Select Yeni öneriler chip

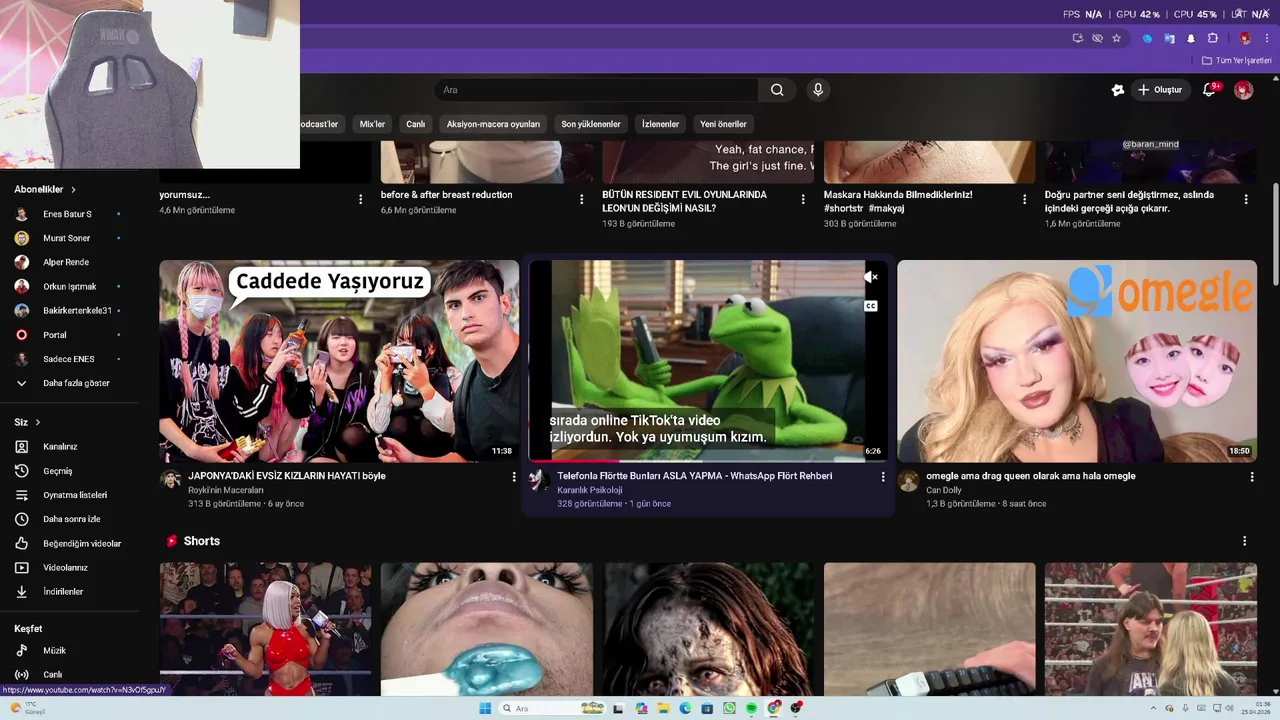723,124
